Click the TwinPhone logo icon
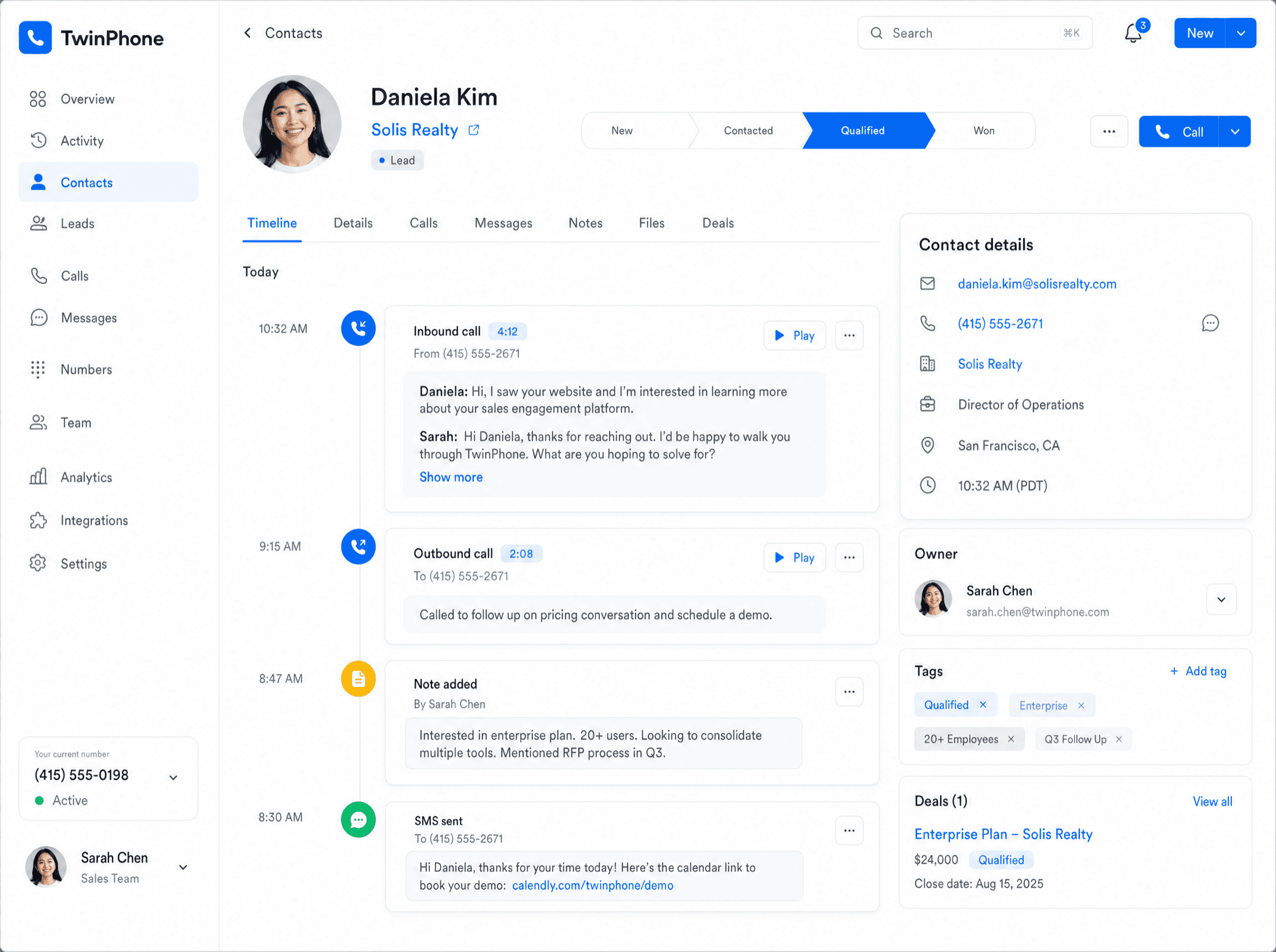This screenshot has width=1276, height=952. (35, 38)
